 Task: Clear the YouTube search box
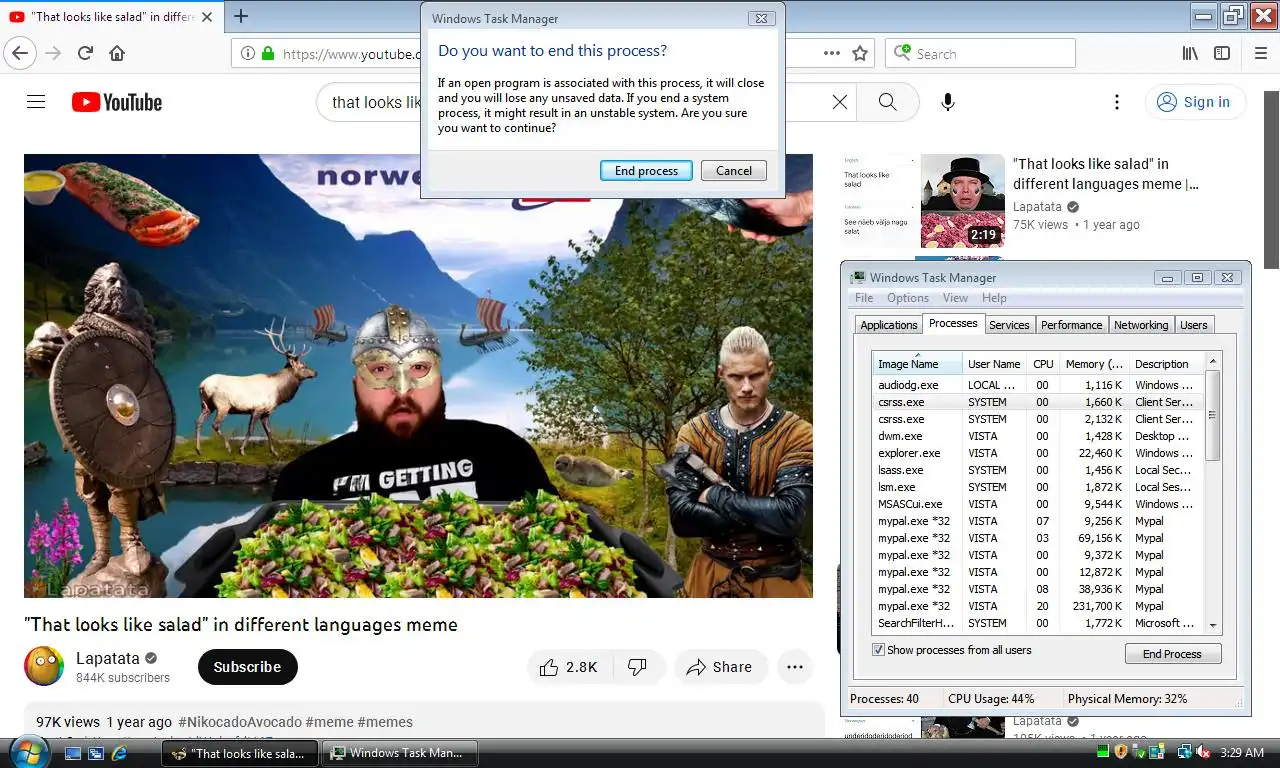point(840,102)
